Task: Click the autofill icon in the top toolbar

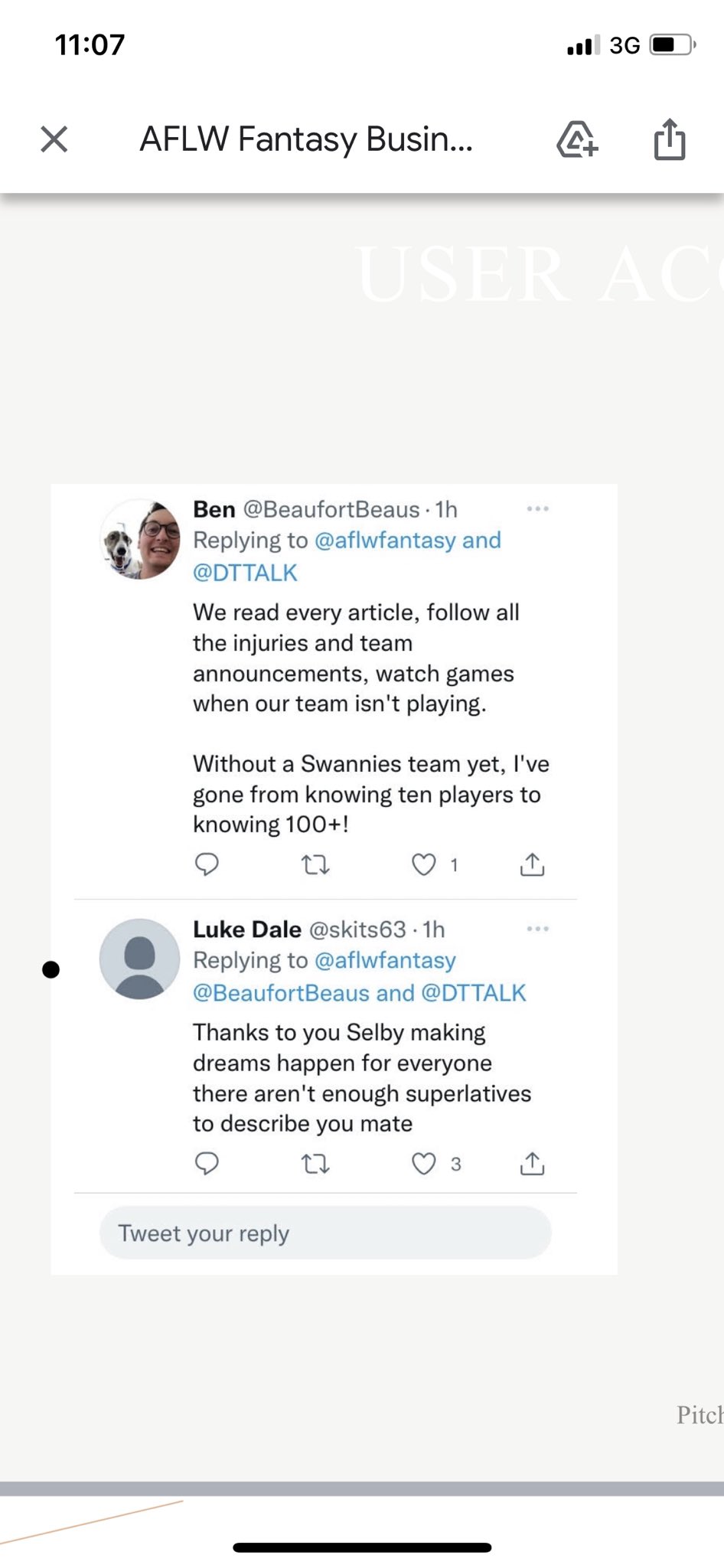Action: [578, 140]
